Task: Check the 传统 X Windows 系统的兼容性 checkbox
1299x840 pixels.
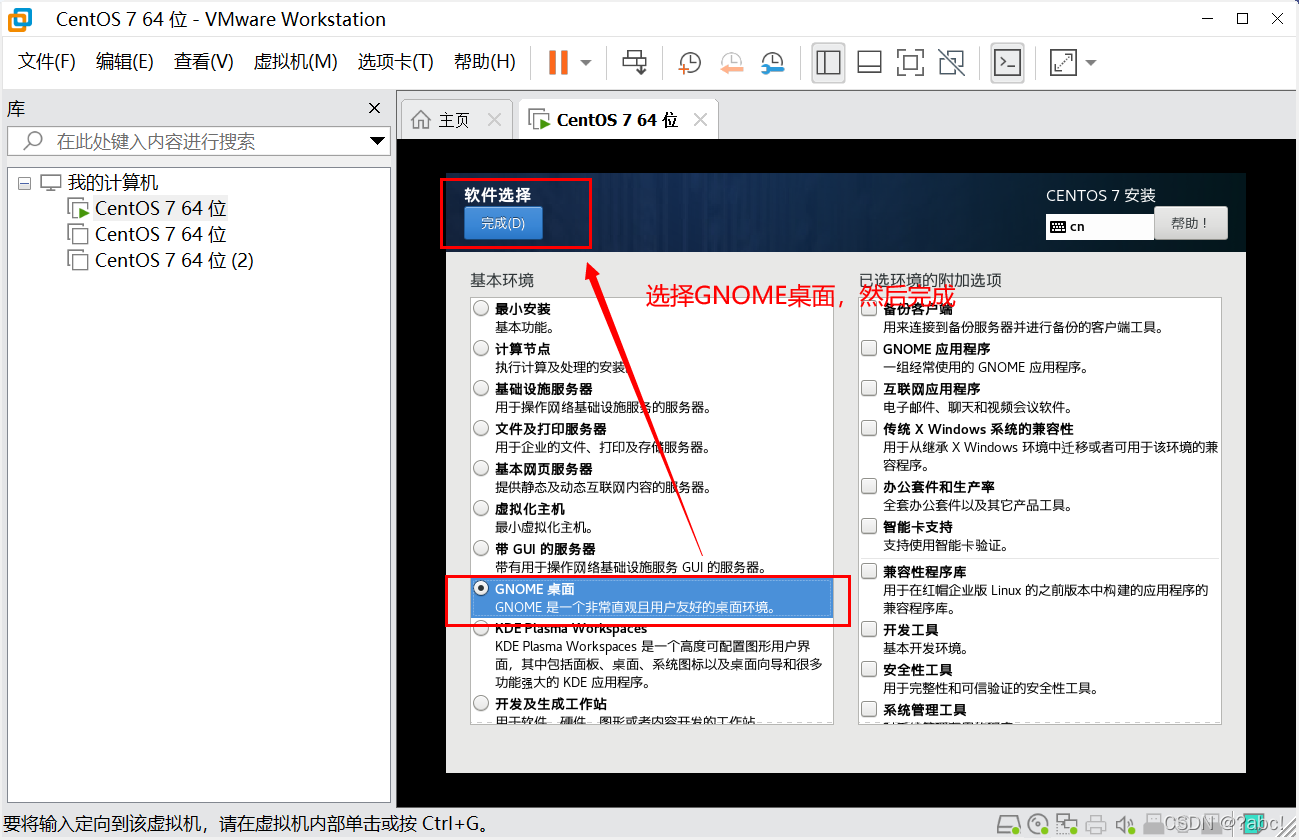Action: (x=869, y=429)
